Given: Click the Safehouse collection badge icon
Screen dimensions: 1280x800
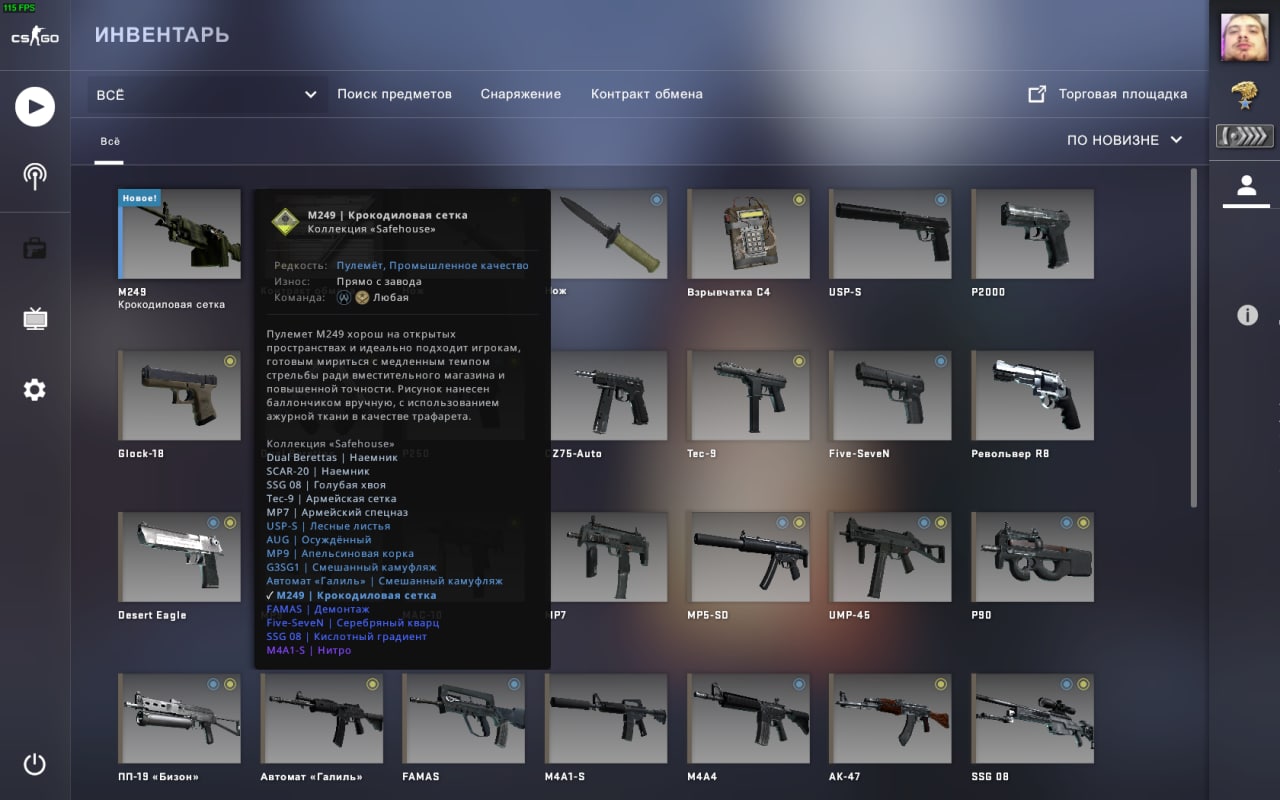Looking at the screenshot, I should [x=287, y=221].
